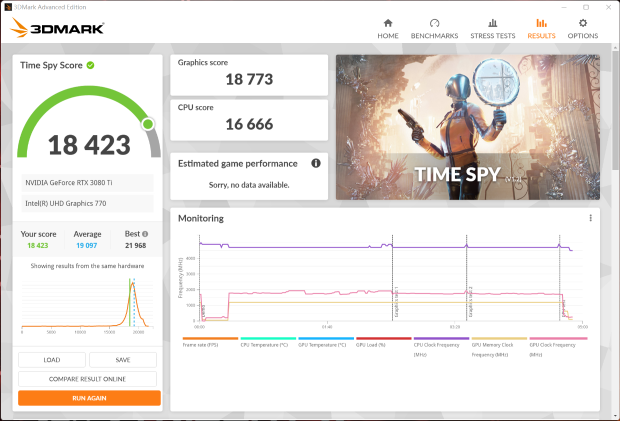
Task: Click the Load button
Action: pos(52,360)
